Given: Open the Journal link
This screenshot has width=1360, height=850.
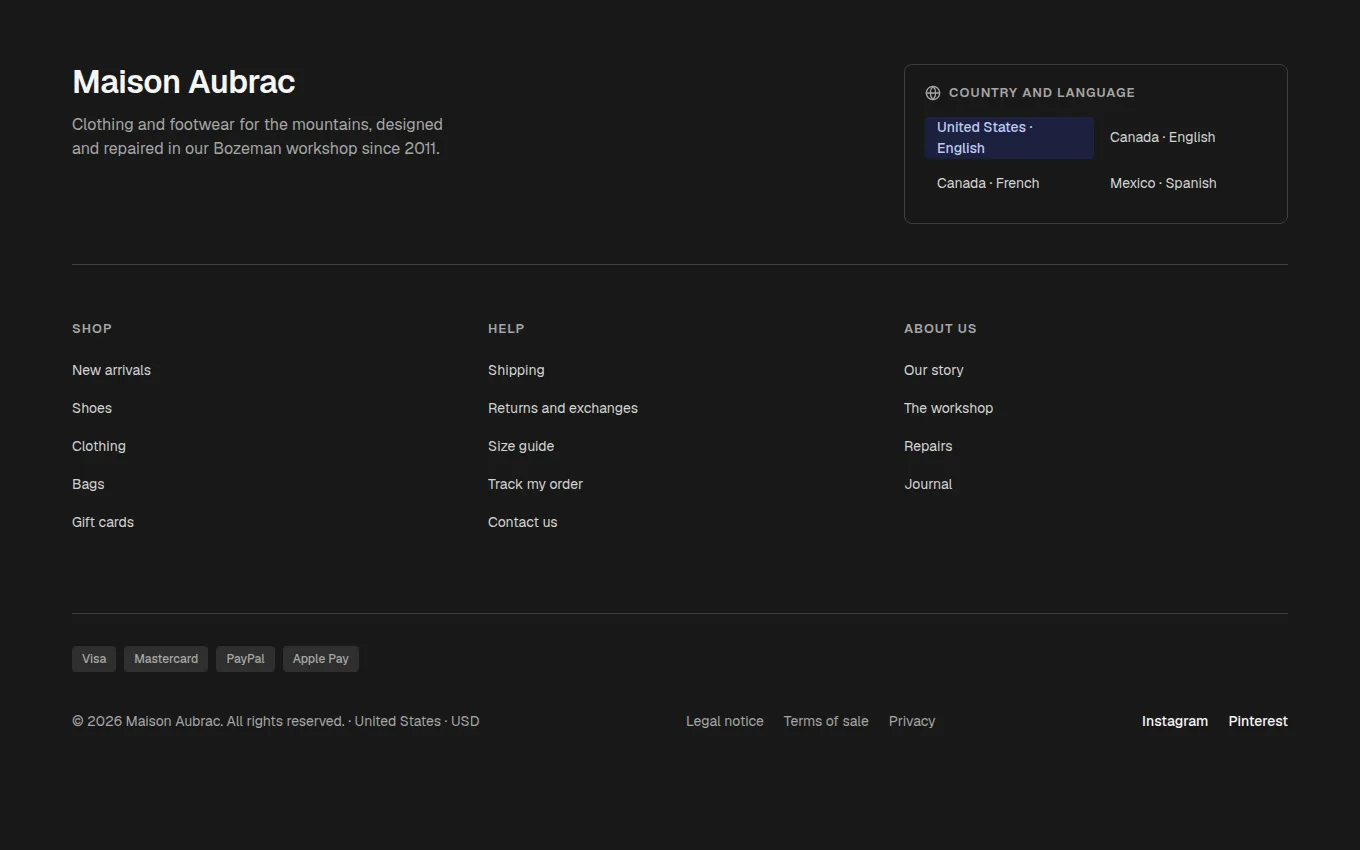Looking at the screenshot, I should click(928, 484).
